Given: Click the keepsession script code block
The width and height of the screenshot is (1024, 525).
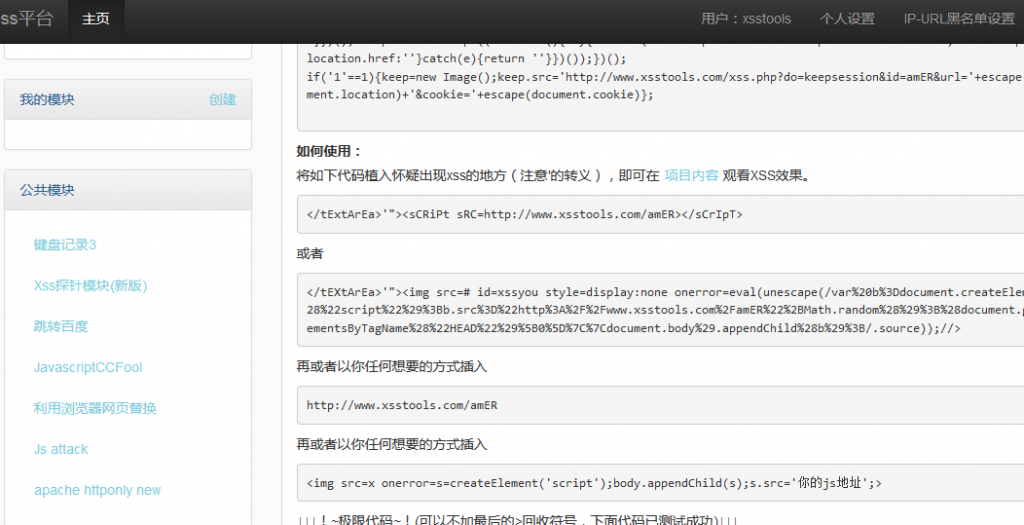Looking at the screenshot, I should click(x=660, y=87).
